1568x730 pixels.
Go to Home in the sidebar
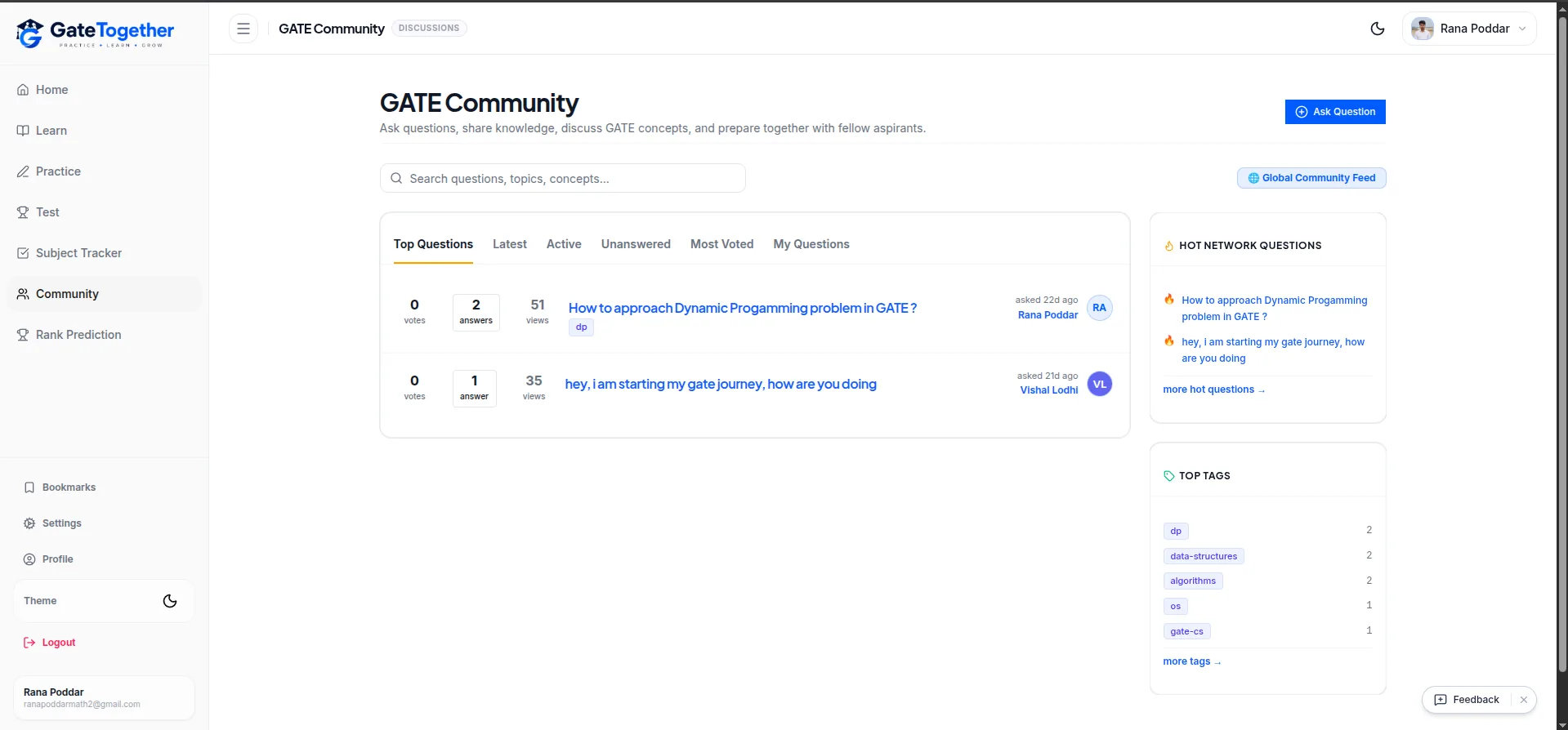[104, 90]
